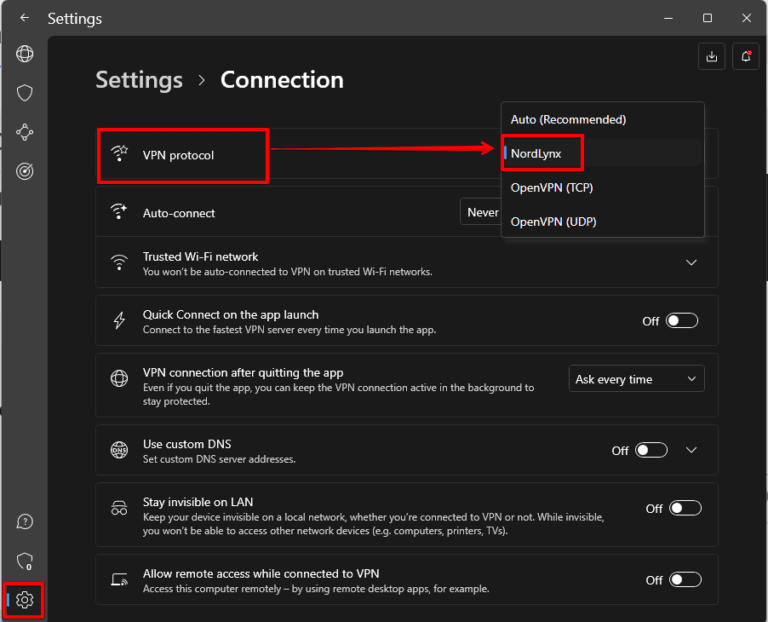Click the shield counter icon in sidebar
This screenshot has width=768, height=622.
(x=25, y=561)
